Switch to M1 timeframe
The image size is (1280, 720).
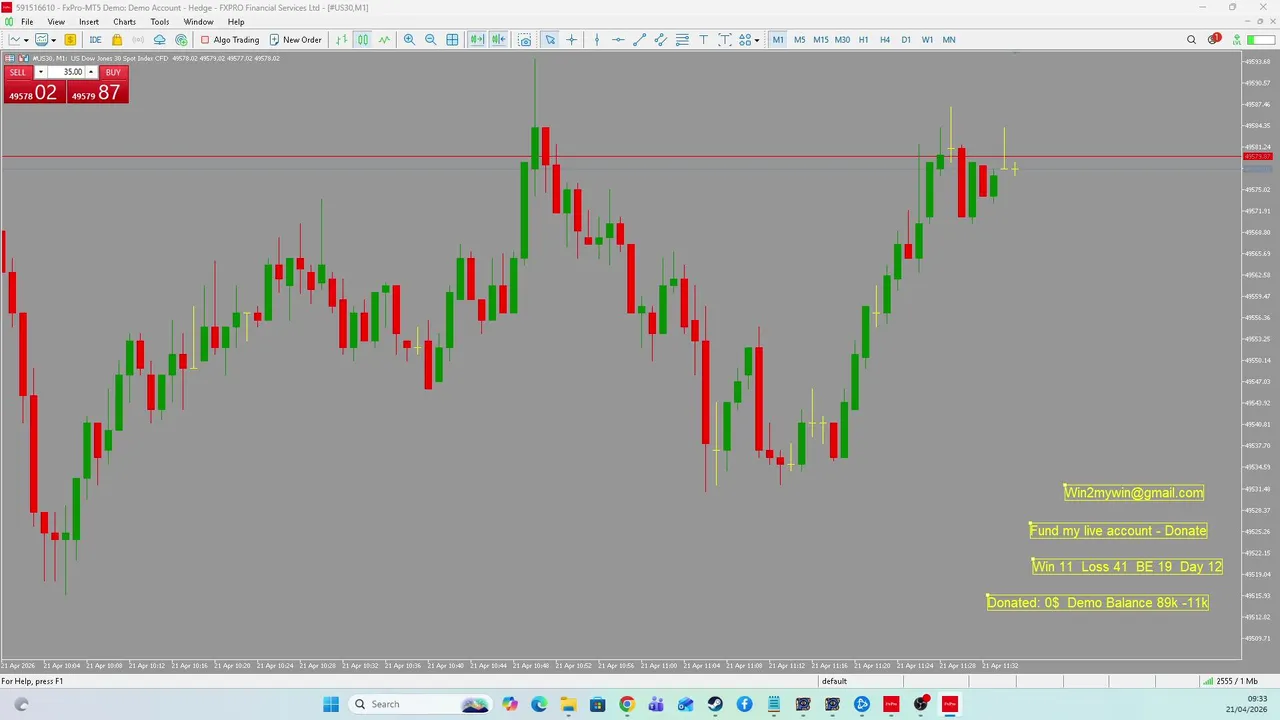[778, 40]
